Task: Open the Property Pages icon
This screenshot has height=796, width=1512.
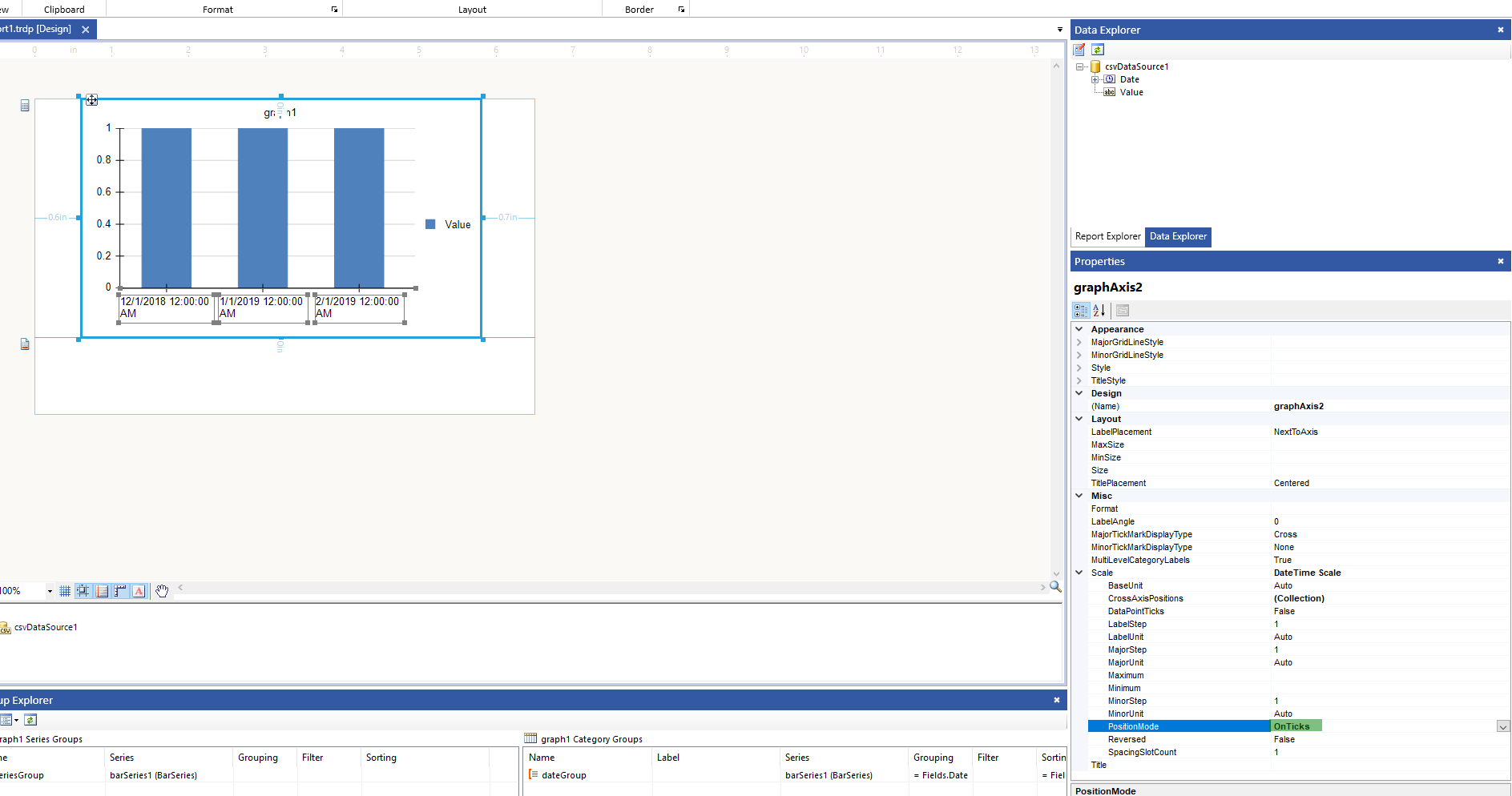Action: tap(1123, 311)
